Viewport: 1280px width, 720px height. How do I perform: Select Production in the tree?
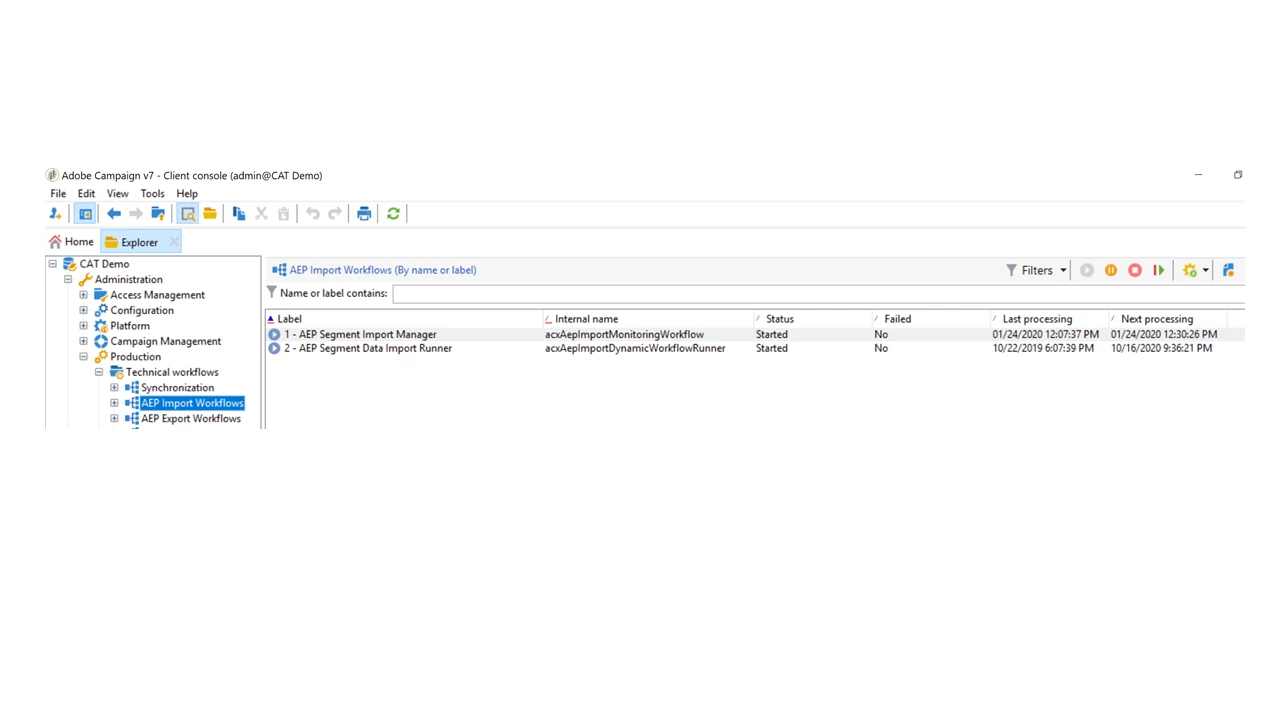tap(135, 357)
